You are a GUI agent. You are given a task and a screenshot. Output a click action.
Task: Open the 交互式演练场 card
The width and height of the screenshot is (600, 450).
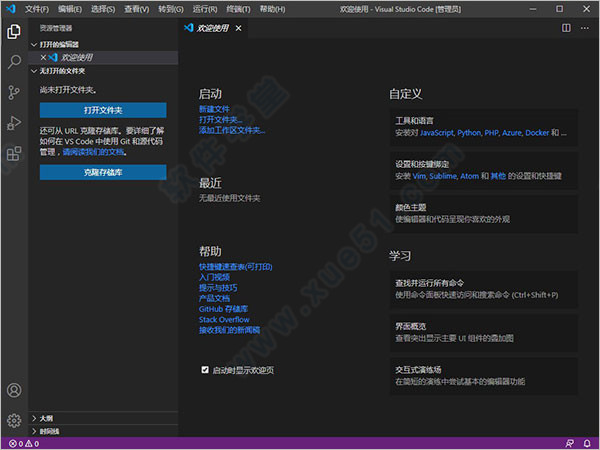[484, 376]
